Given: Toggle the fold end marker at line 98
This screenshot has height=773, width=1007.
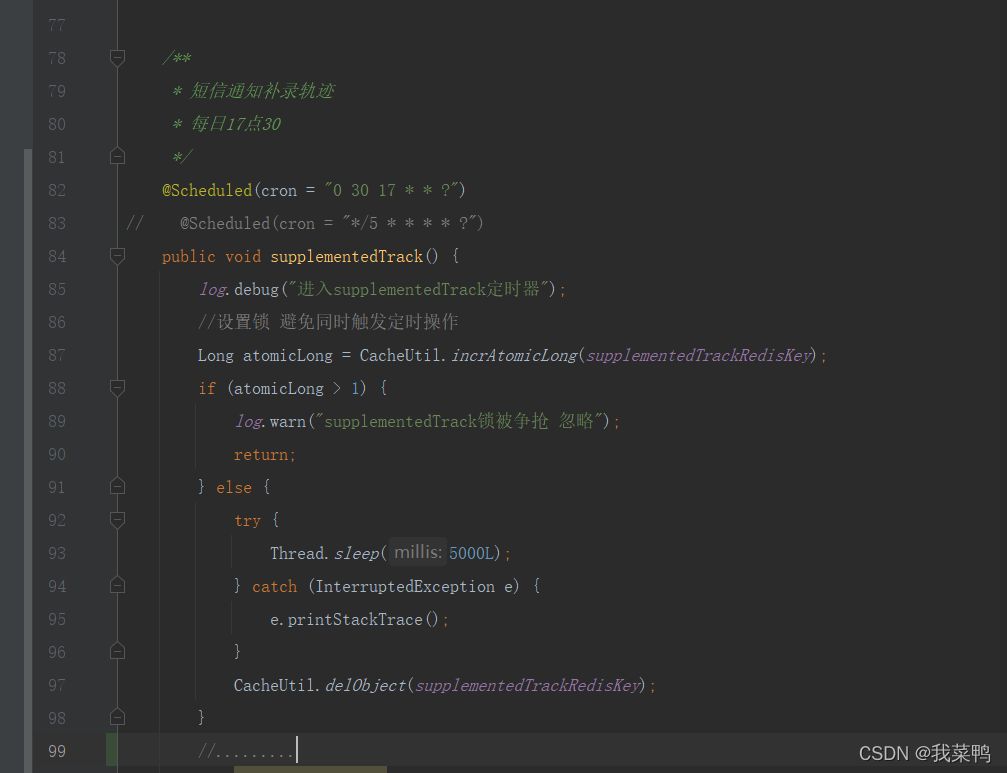Looking at the screenshot, I should (117, 717).
